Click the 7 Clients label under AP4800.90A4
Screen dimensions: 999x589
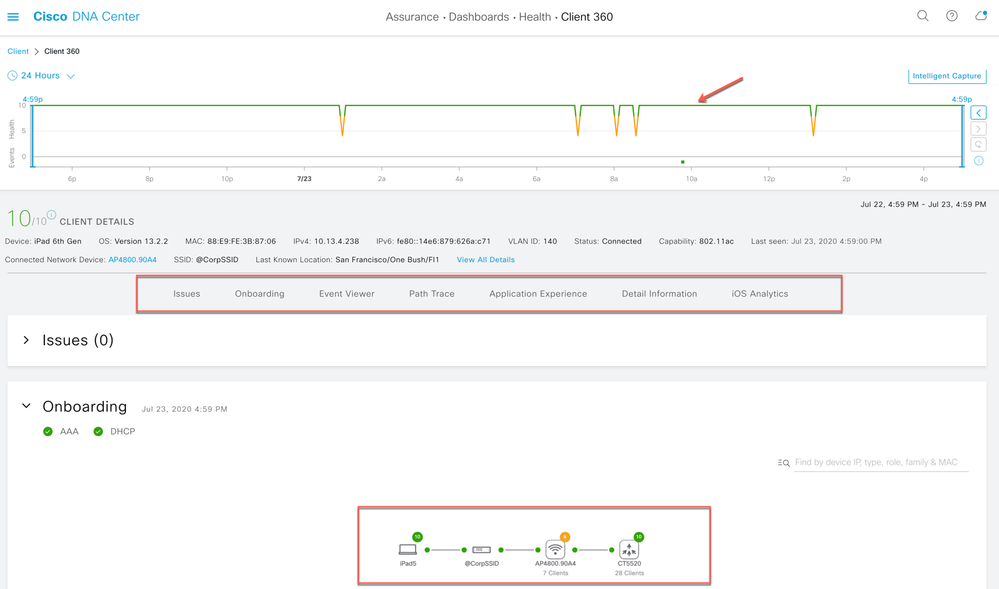556,573
